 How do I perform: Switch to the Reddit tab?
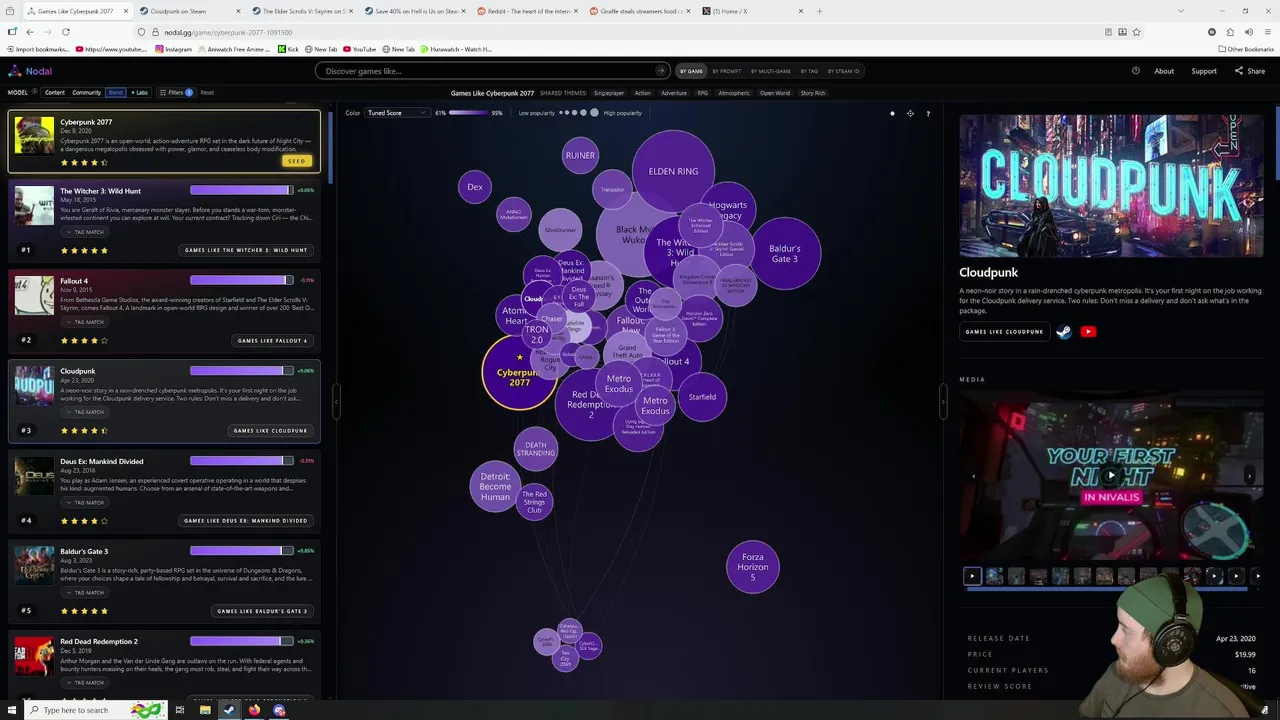(x=528, y=11)
